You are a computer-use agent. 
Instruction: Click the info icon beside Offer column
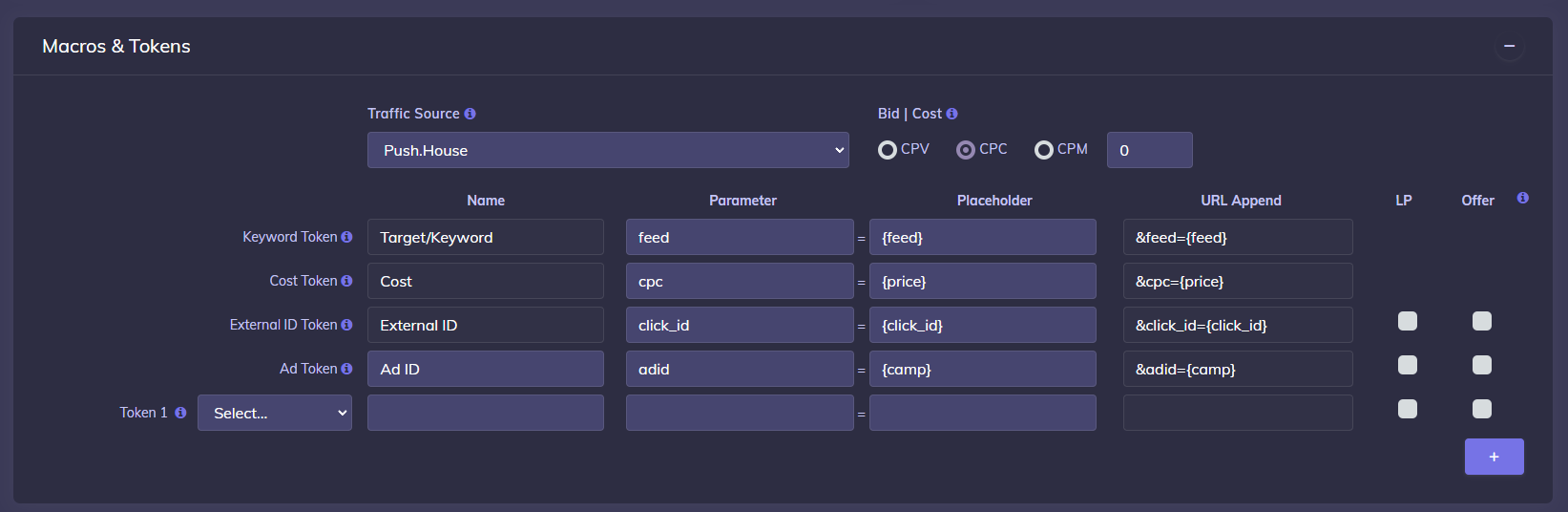pyautogui.click(x=1522, y=198)
